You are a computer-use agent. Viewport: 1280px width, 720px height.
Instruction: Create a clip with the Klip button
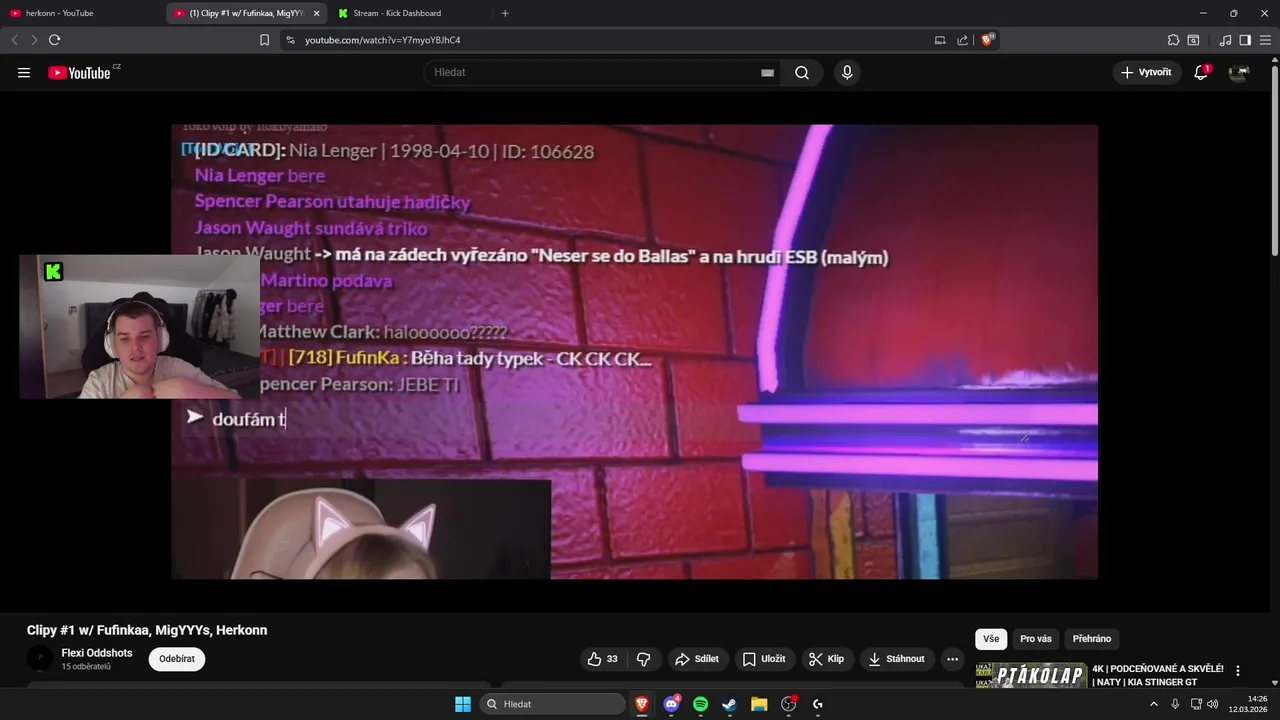click(x=826, y=659)
